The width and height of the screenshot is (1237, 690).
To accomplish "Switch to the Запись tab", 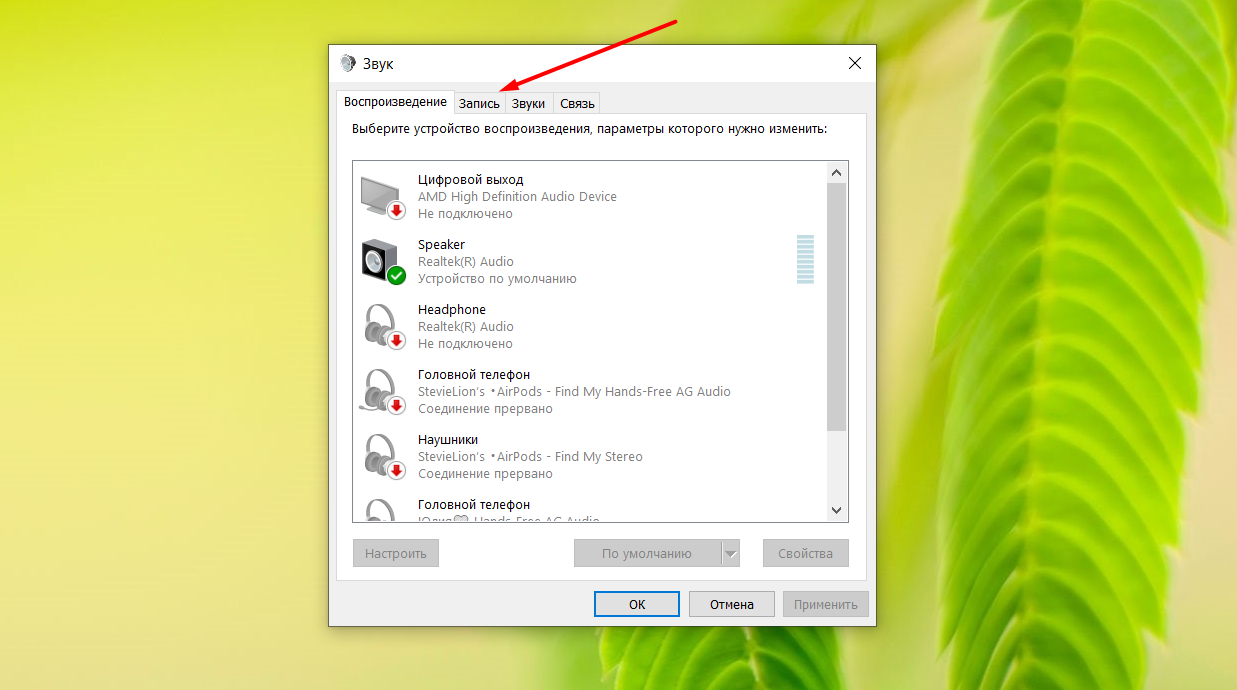I will click(479, 103).
